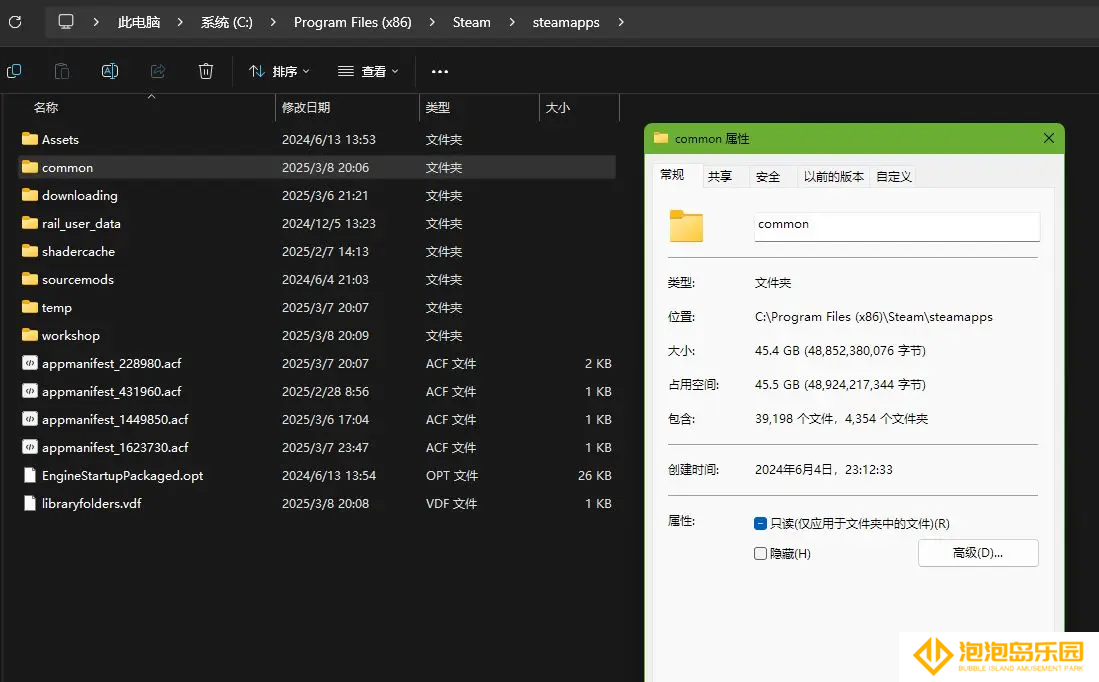Click the 占用空间 value 45.5 GB
The width and height of the screenshot is (1099, 682).
(840, 385)
